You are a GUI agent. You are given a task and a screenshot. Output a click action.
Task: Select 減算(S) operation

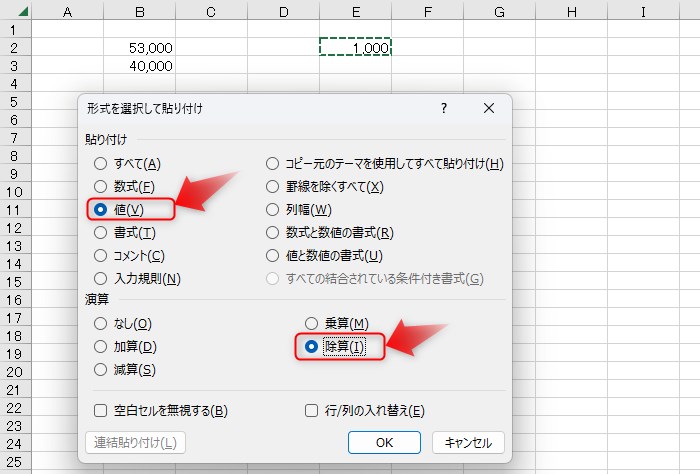point(125,370)
